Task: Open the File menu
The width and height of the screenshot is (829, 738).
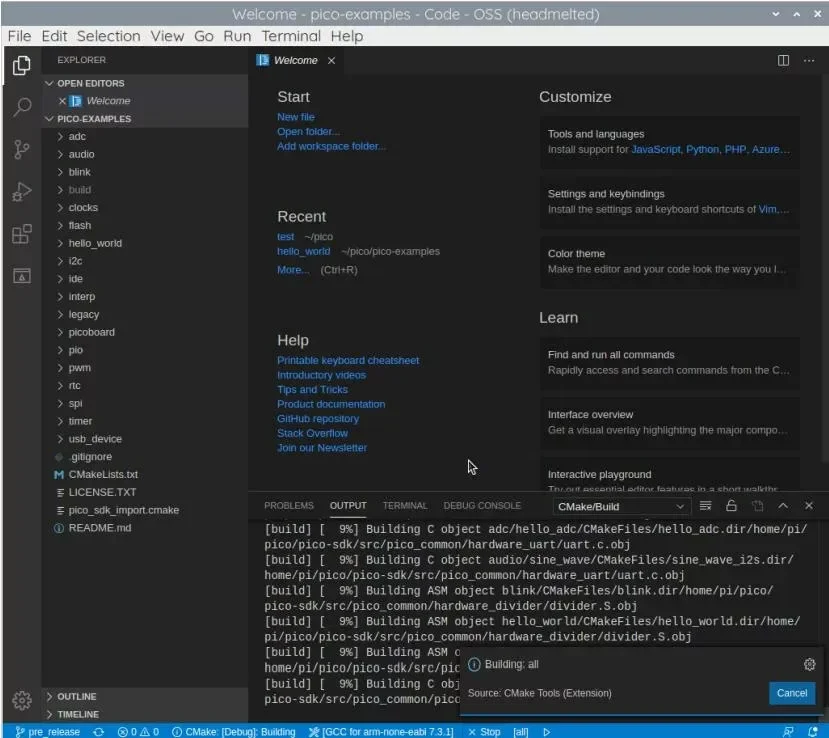Action: pyautogui.click(x=19, y=36)
